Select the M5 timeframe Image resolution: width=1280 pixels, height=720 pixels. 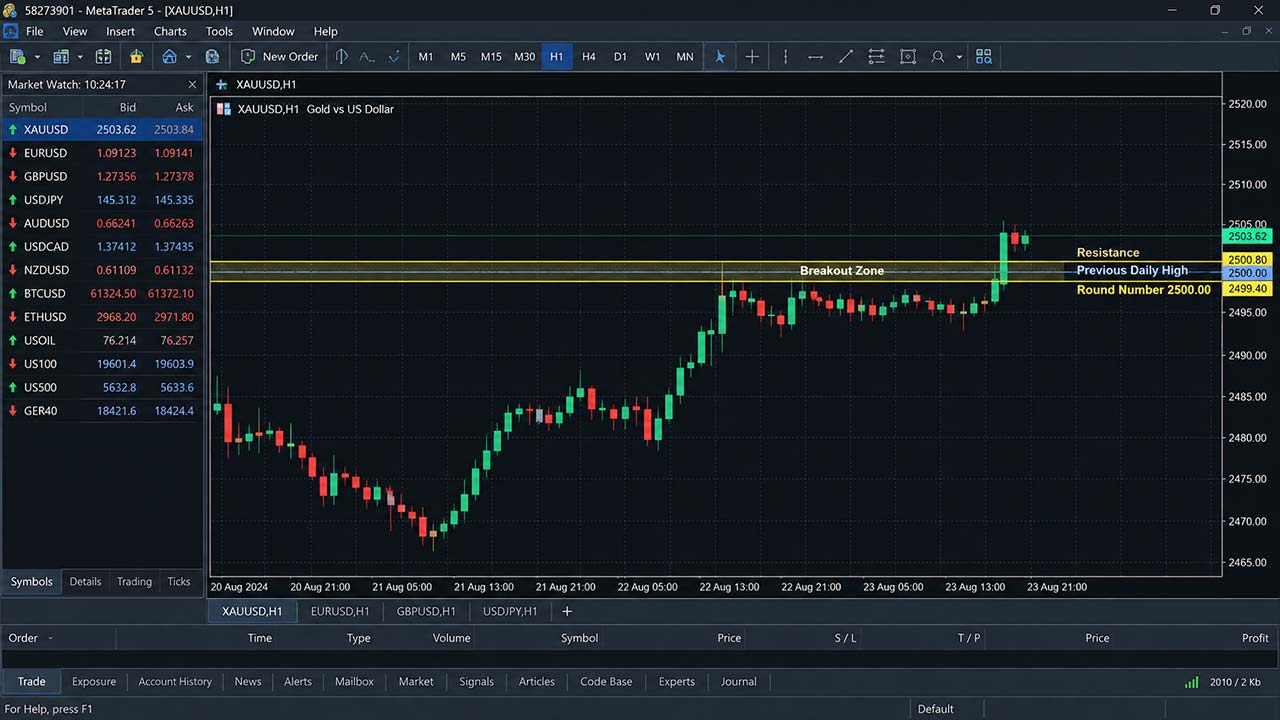[458, 57]
